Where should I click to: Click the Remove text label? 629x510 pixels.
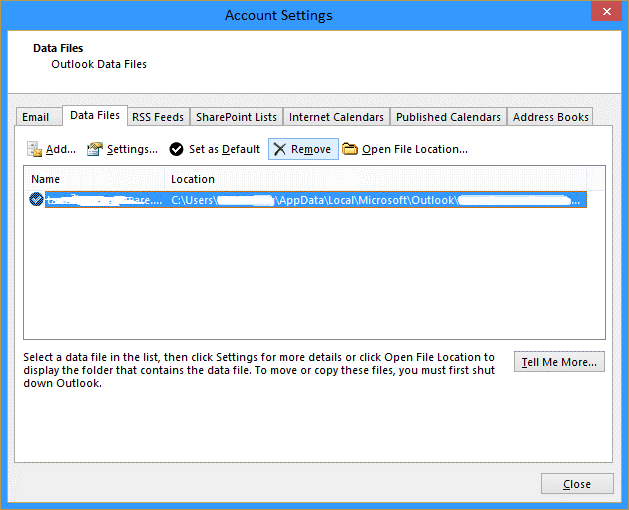coord(311,149)
